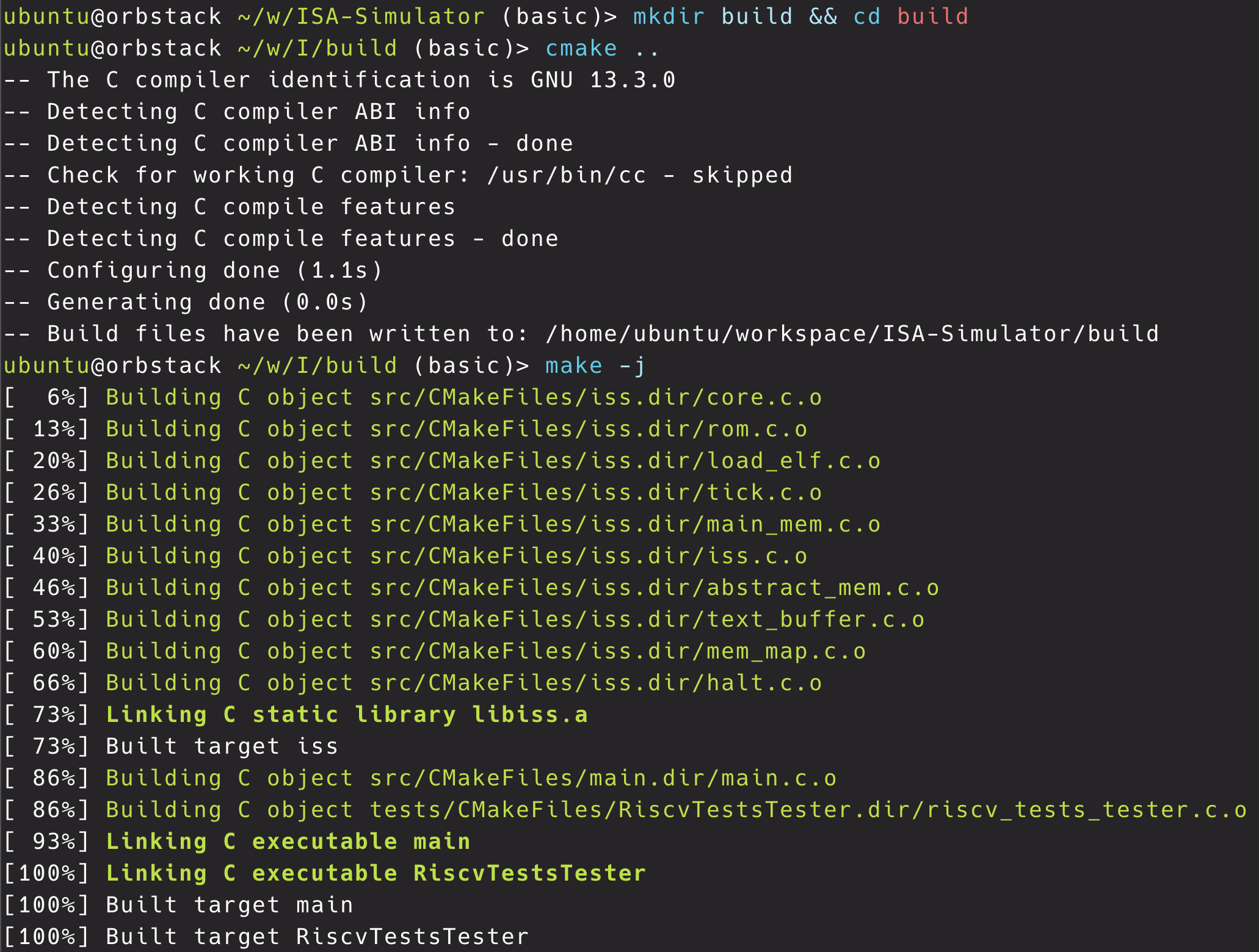This screenshot has height=952, width=1259.
Task: Click the 'Built target RiscvTestsTester' line
Action: point(317,937)
